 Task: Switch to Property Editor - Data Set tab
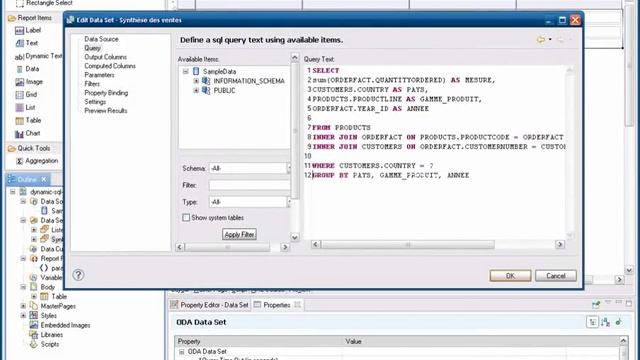(x=210, y=305)
